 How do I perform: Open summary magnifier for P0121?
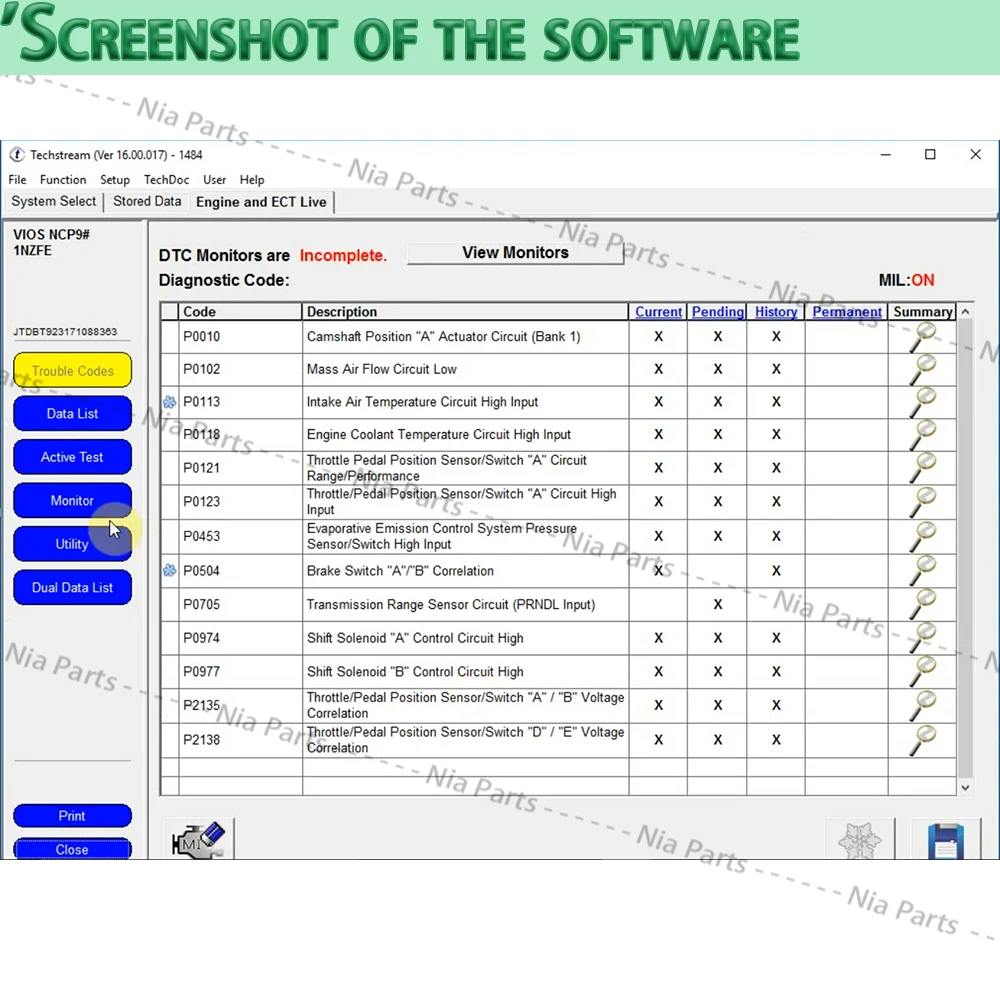922,468
